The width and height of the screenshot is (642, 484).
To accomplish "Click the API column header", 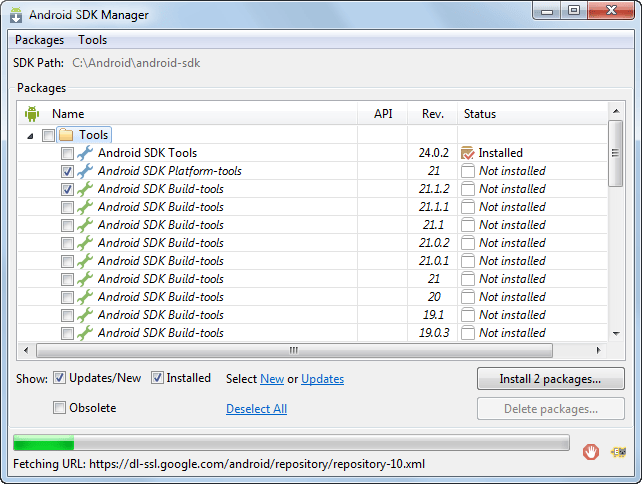I will 383,113.
